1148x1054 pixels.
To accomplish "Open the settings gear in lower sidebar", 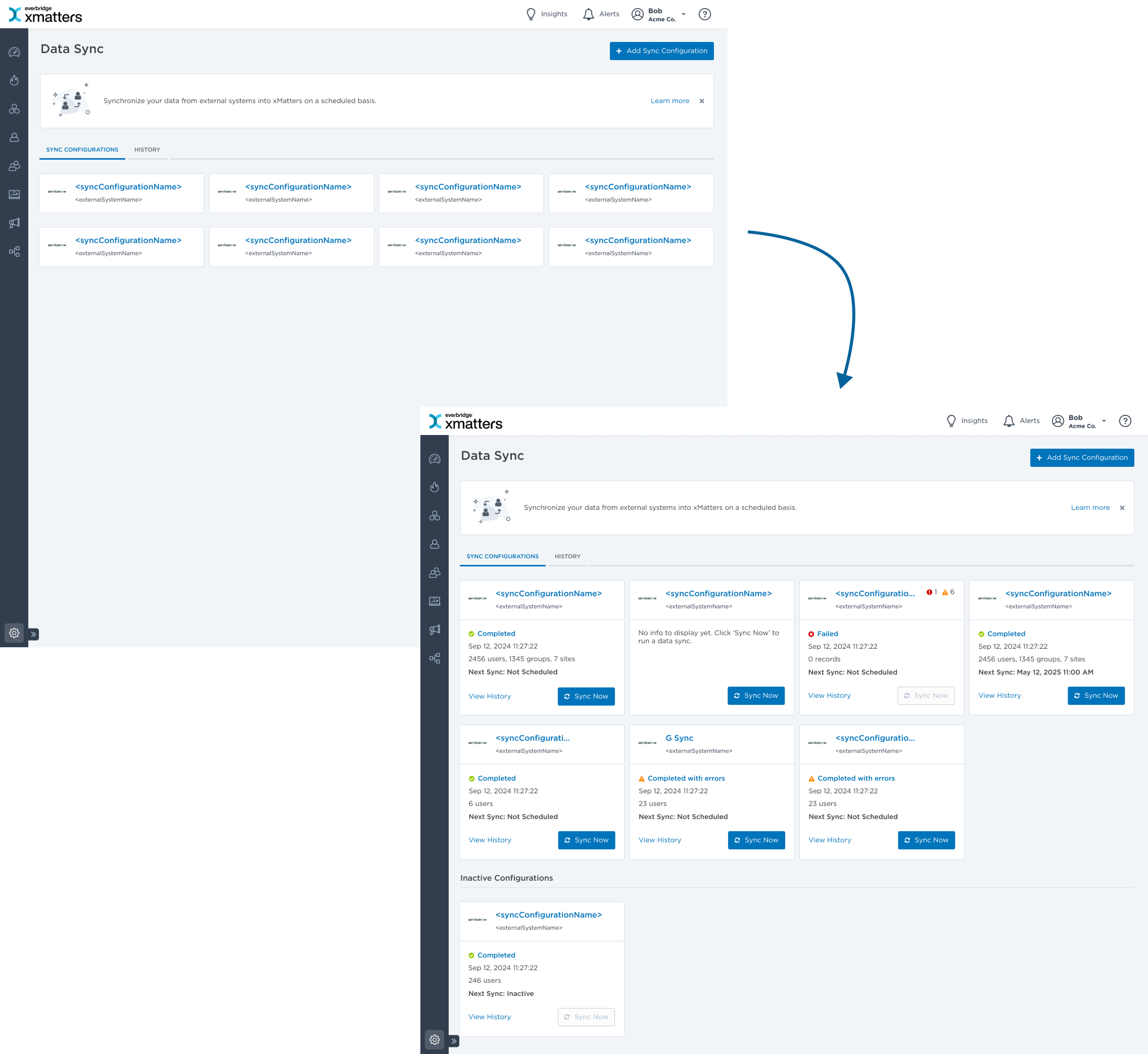I will tap(435, 1040).
